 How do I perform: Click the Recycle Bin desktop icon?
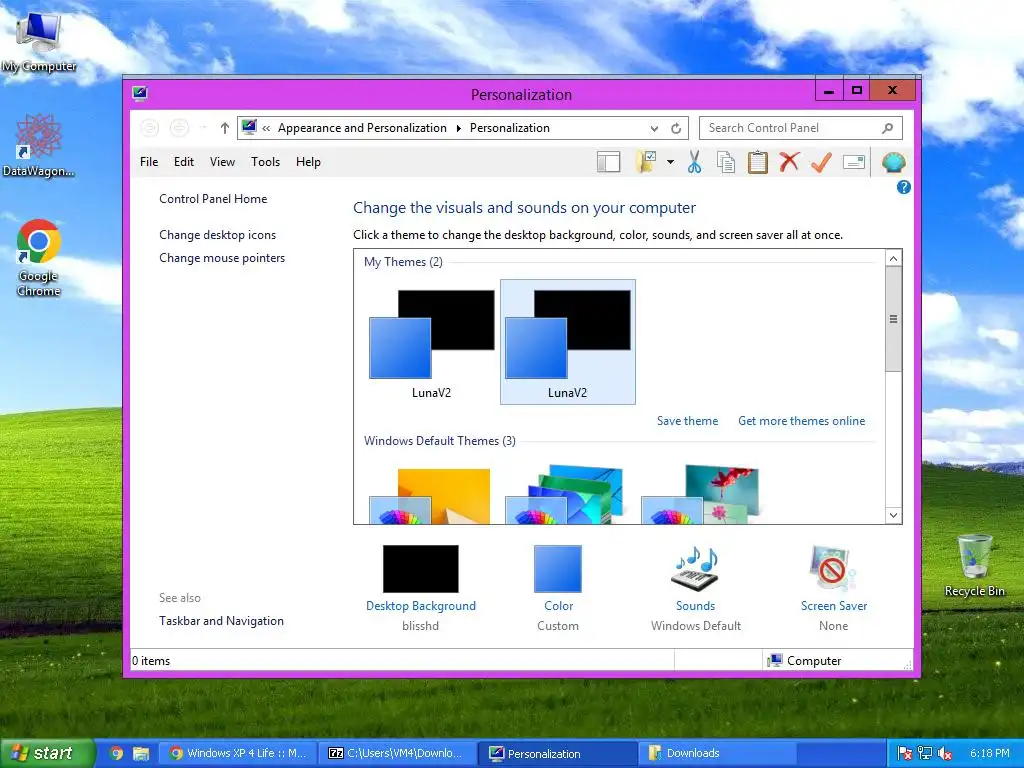point(974,566)
